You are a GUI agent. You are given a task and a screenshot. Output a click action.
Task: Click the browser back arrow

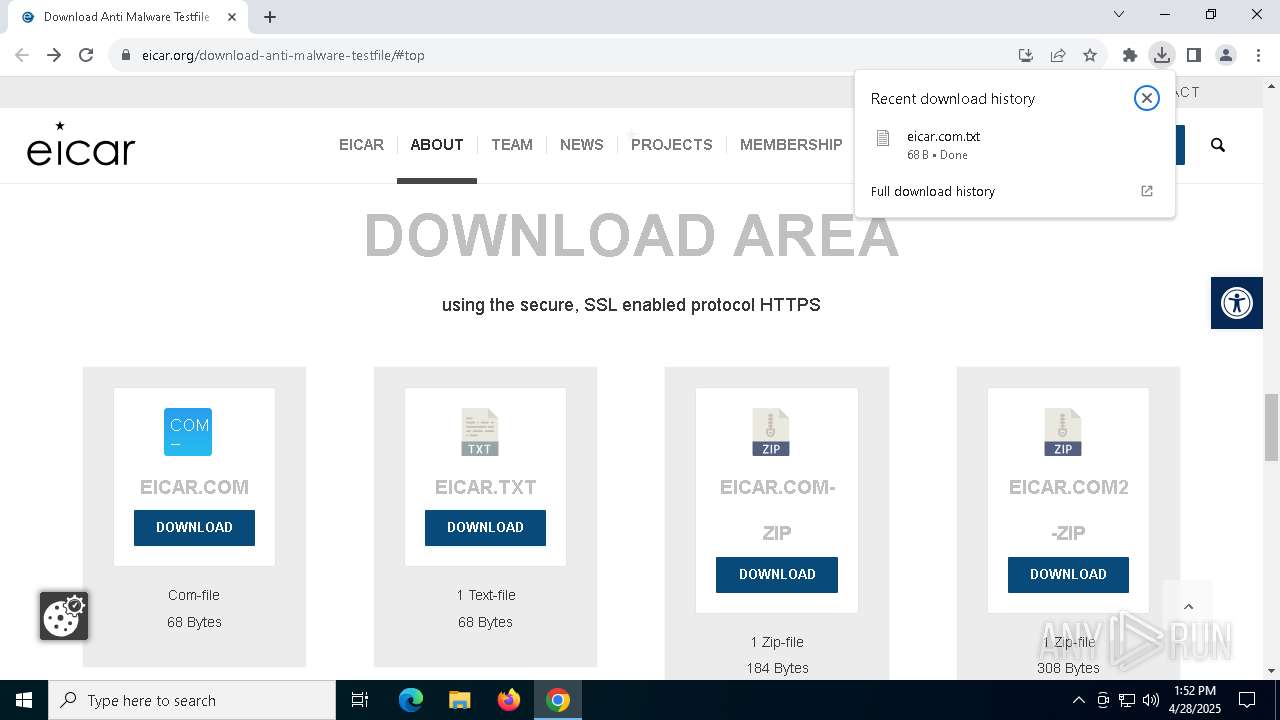point(22,55)
